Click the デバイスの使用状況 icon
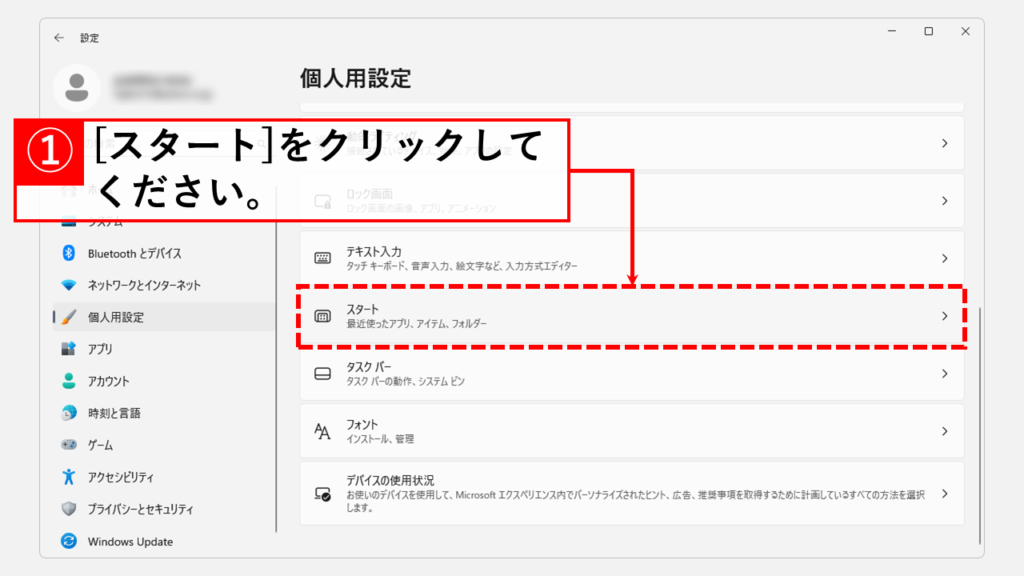 (323, 494)
